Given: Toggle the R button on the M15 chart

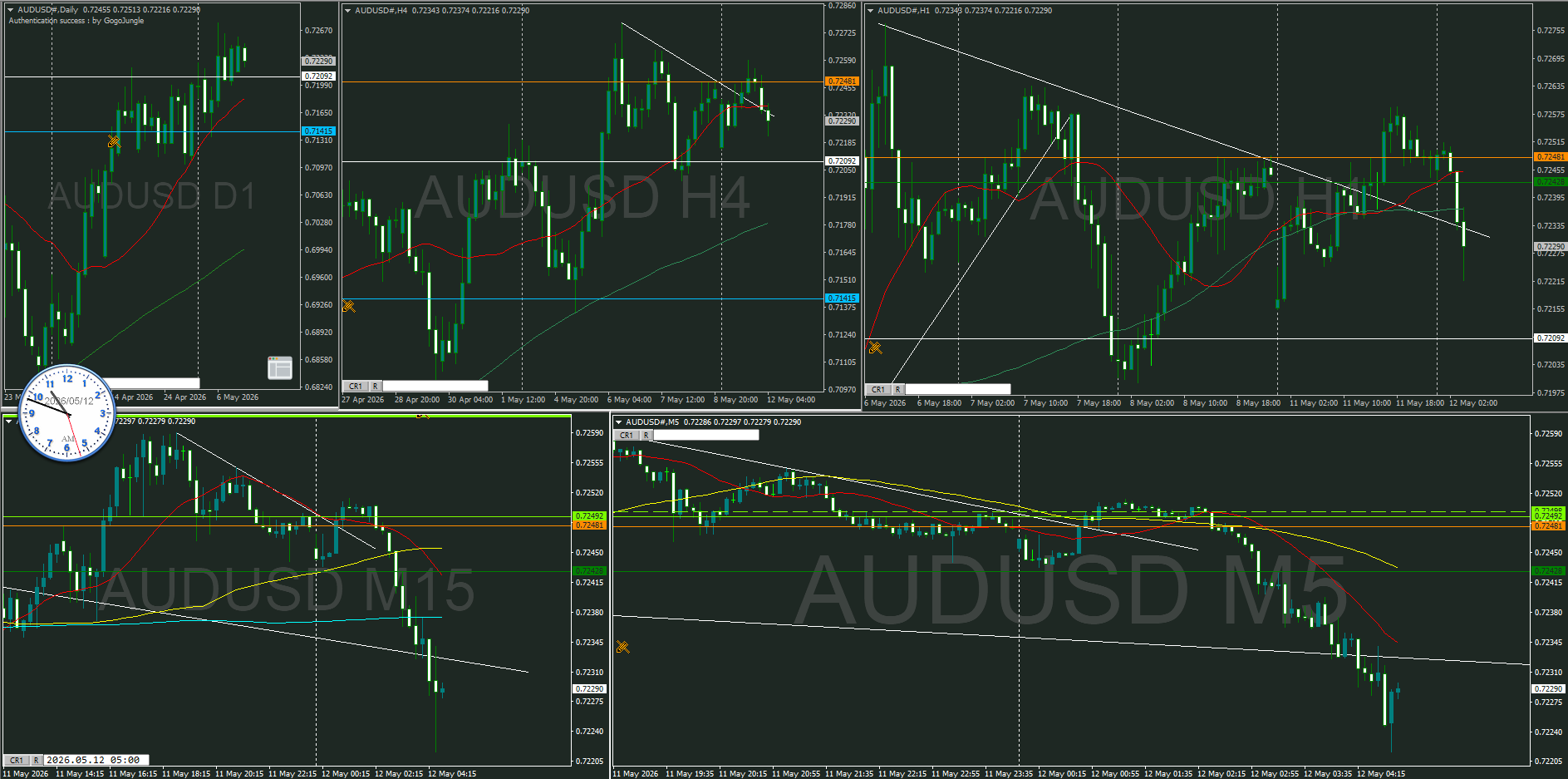Looking at the screenshot, I should (37, 760).
